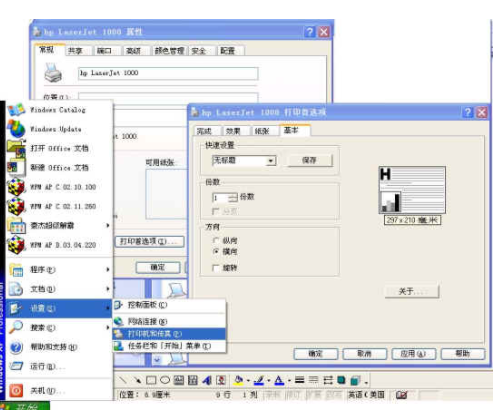Viewport: 497px width, 410px height.
Task: Apply the font color A
Action: coord(279,380)
